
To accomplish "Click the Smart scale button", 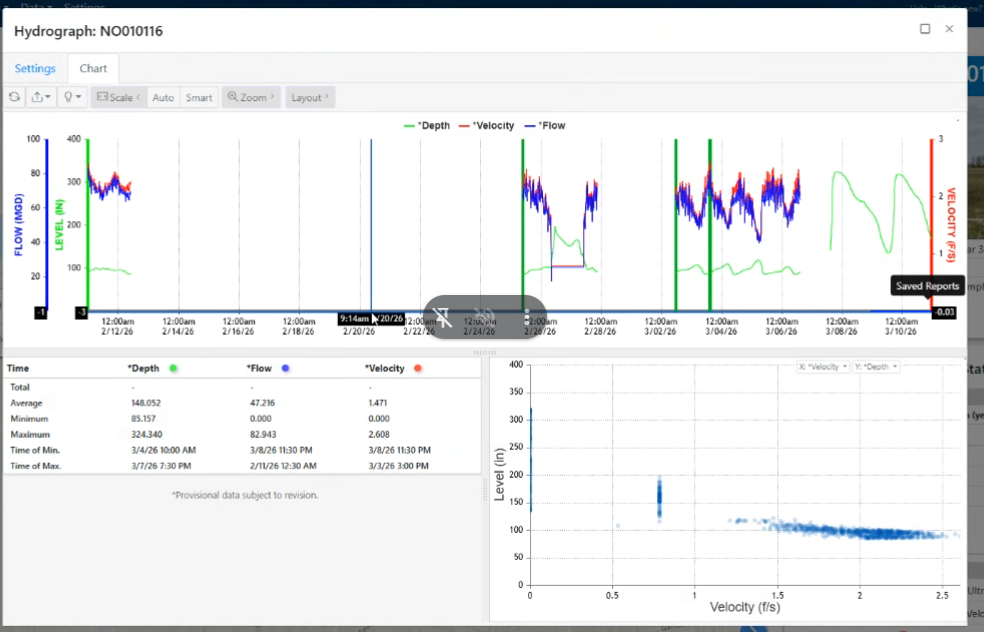I will [199, 97].
